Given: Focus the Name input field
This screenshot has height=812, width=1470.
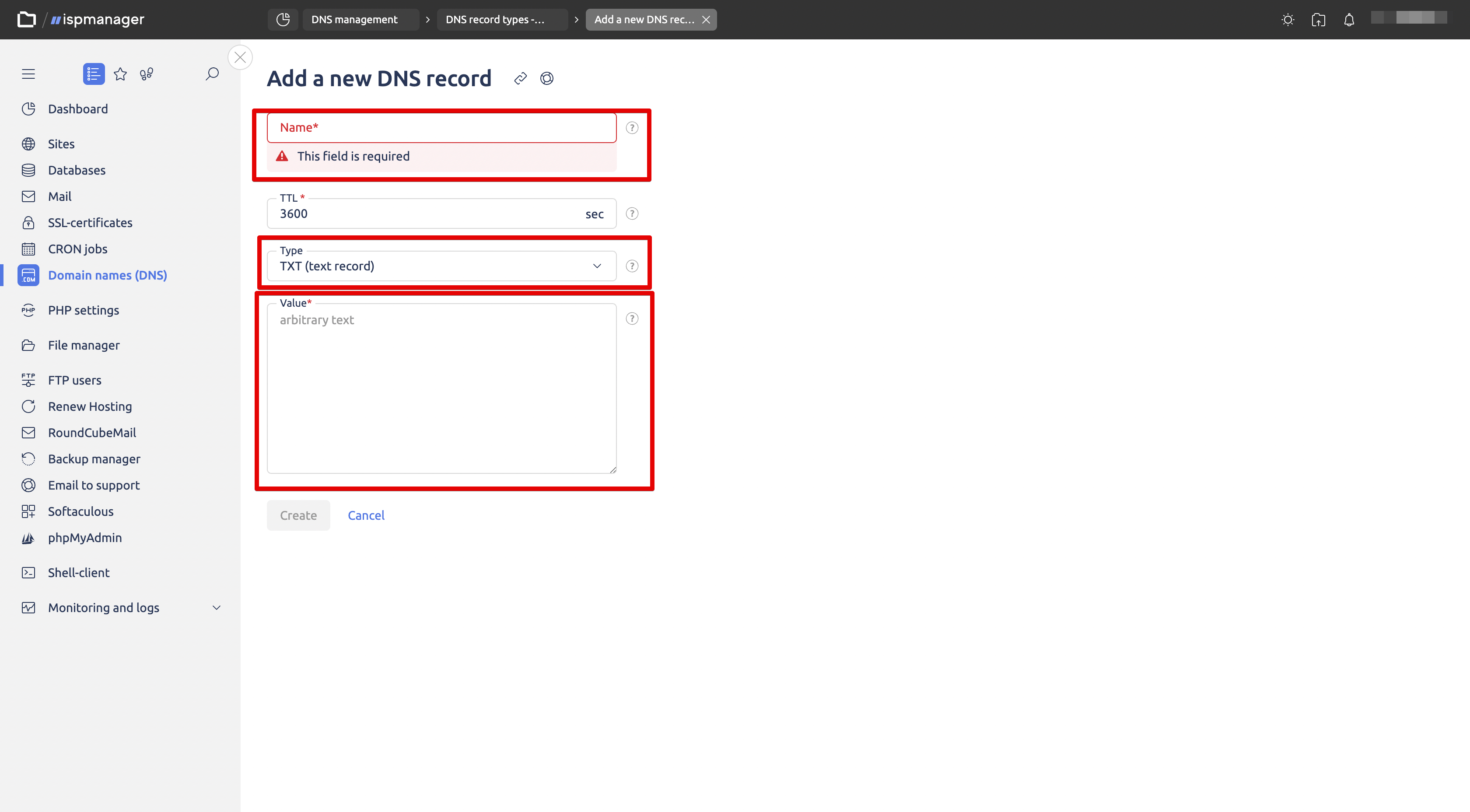Looking at the screenshot, I should pyautogui.click(x=441, y=128).
